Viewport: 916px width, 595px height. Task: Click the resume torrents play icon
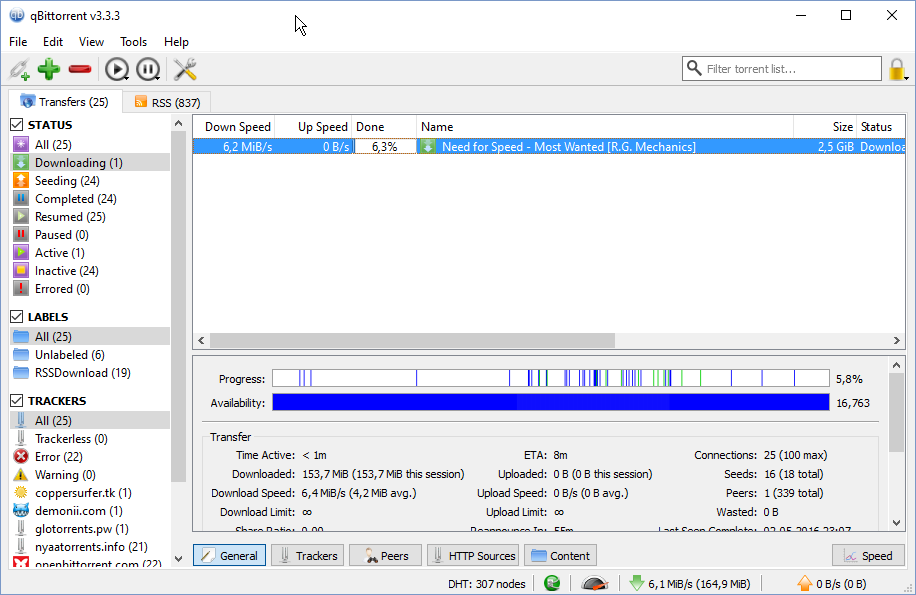(x=116, y=69)
